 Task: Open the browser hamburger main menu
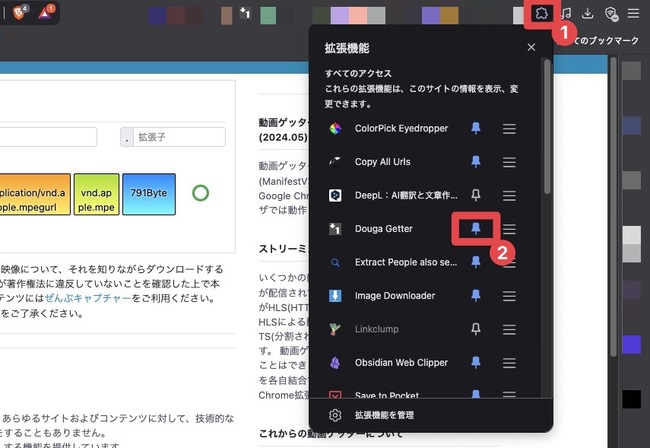point(633,14)
